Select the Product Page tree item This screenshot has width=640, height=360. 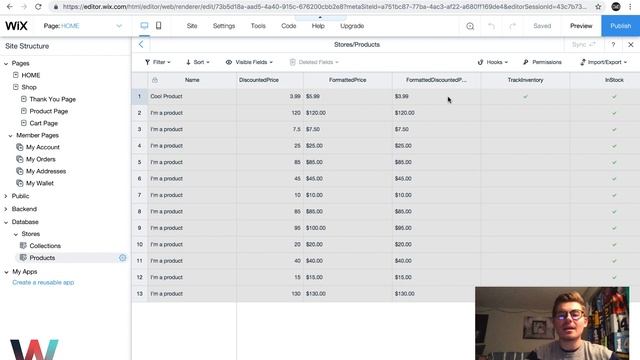coord(49,111)
